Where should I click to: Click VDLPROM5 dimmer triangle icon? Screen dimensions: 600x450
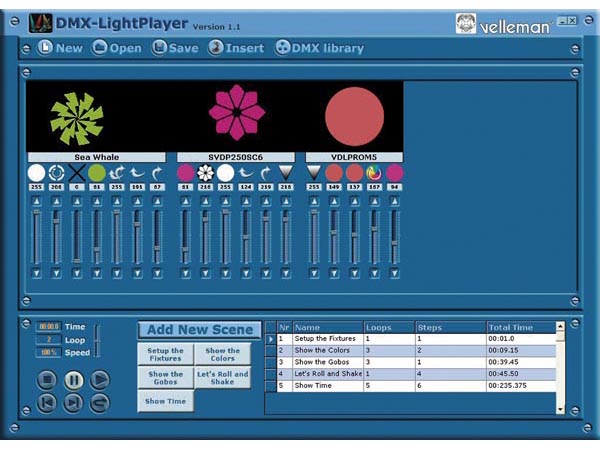pyautogui.click(x=314, y=173)
